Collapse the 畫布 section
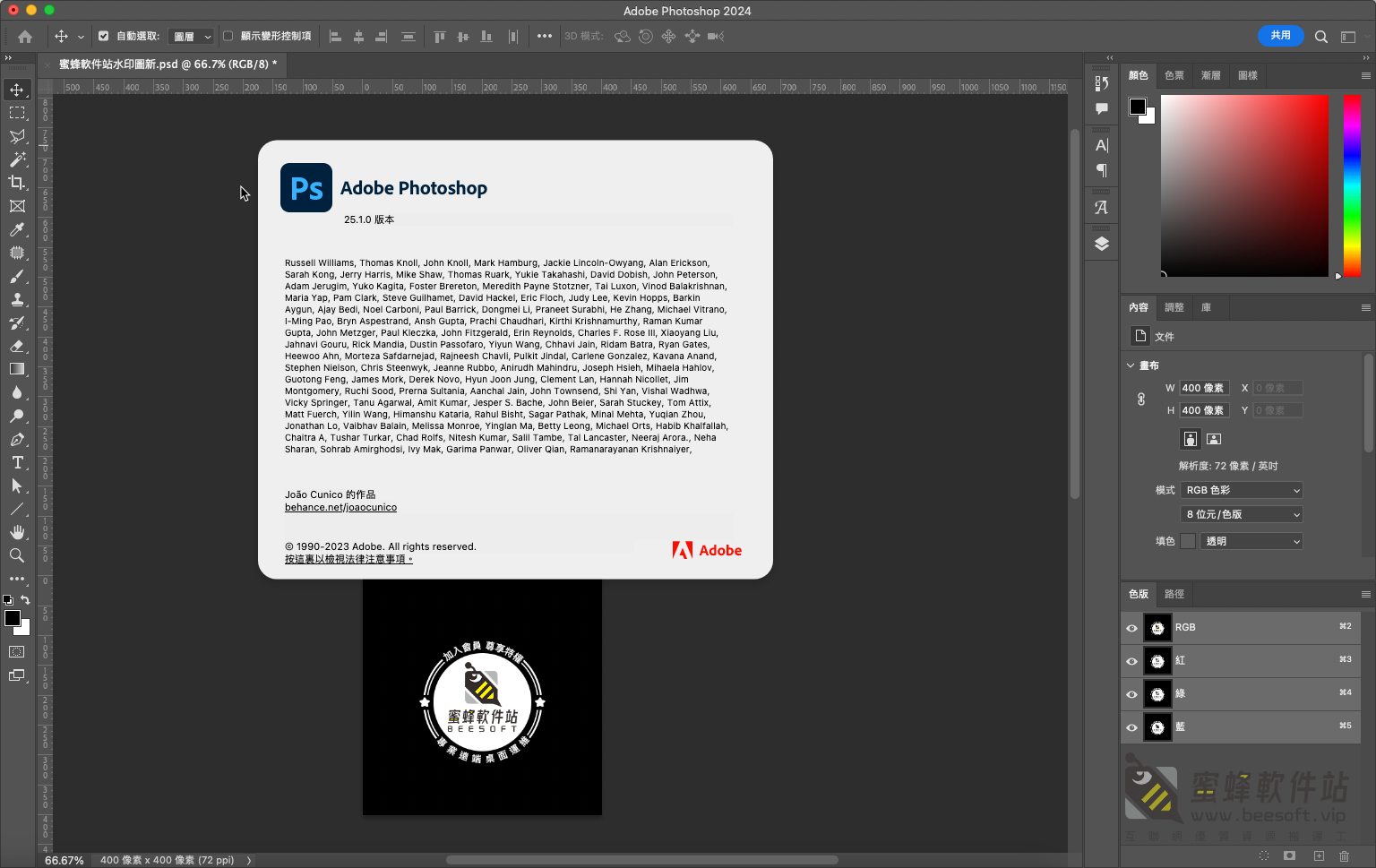1376x868 pixels. point(1131,365)
